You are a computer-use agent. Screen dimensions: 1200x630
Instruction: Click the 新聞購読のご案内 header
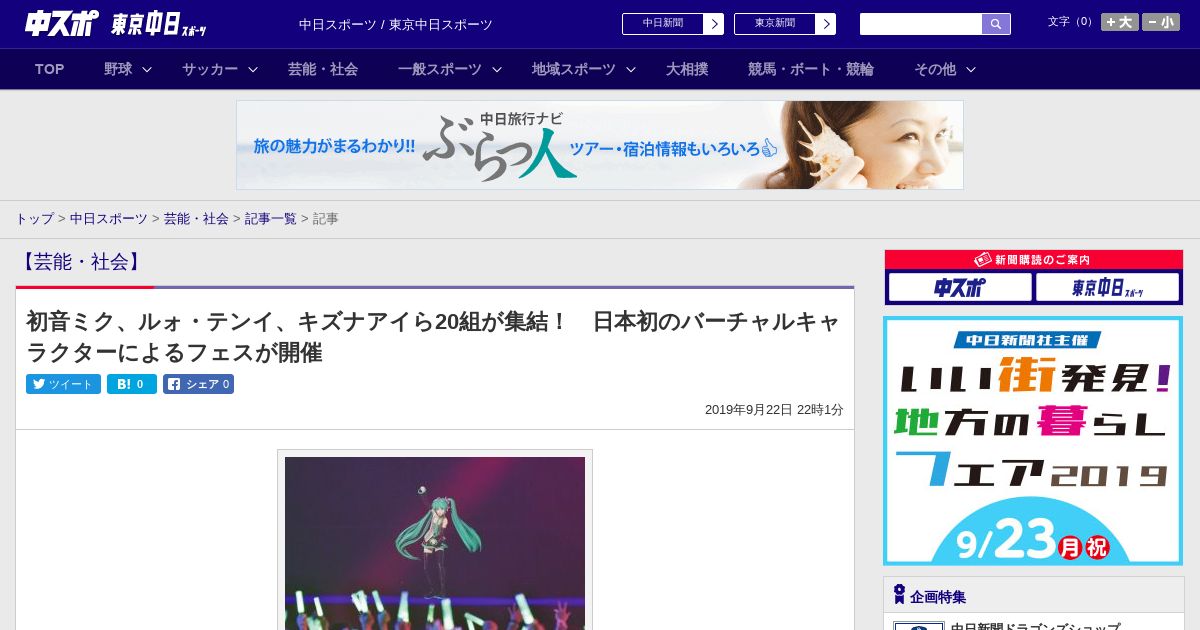click(1034, 260)
